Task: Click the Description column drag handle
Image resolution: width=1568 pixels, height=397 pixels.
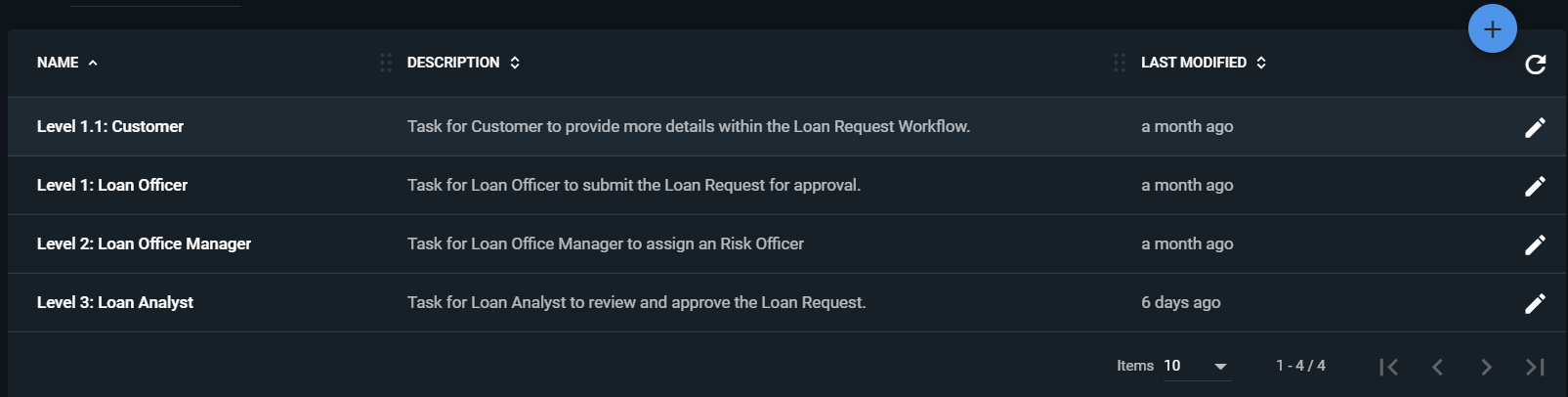Action: coord(386,63)
